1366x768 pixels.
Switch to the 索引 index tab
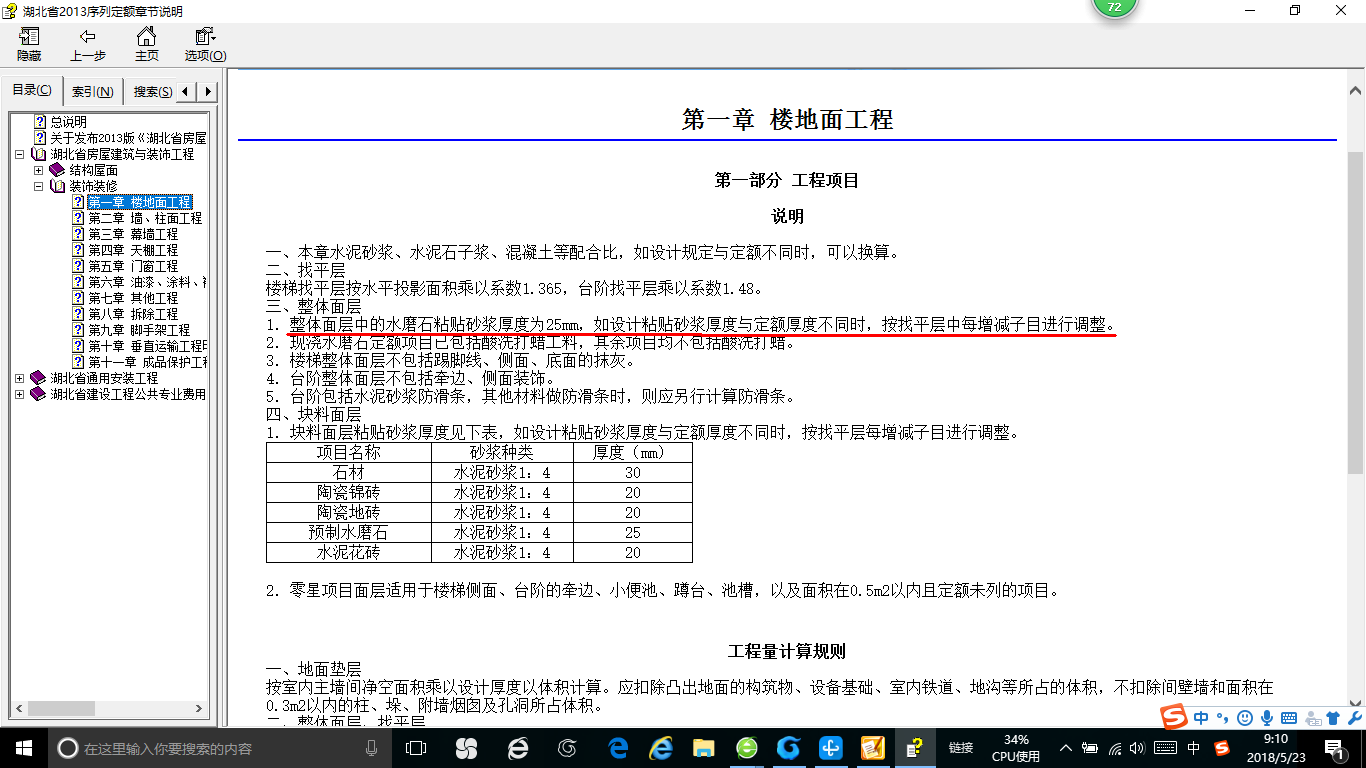point(93,92)
